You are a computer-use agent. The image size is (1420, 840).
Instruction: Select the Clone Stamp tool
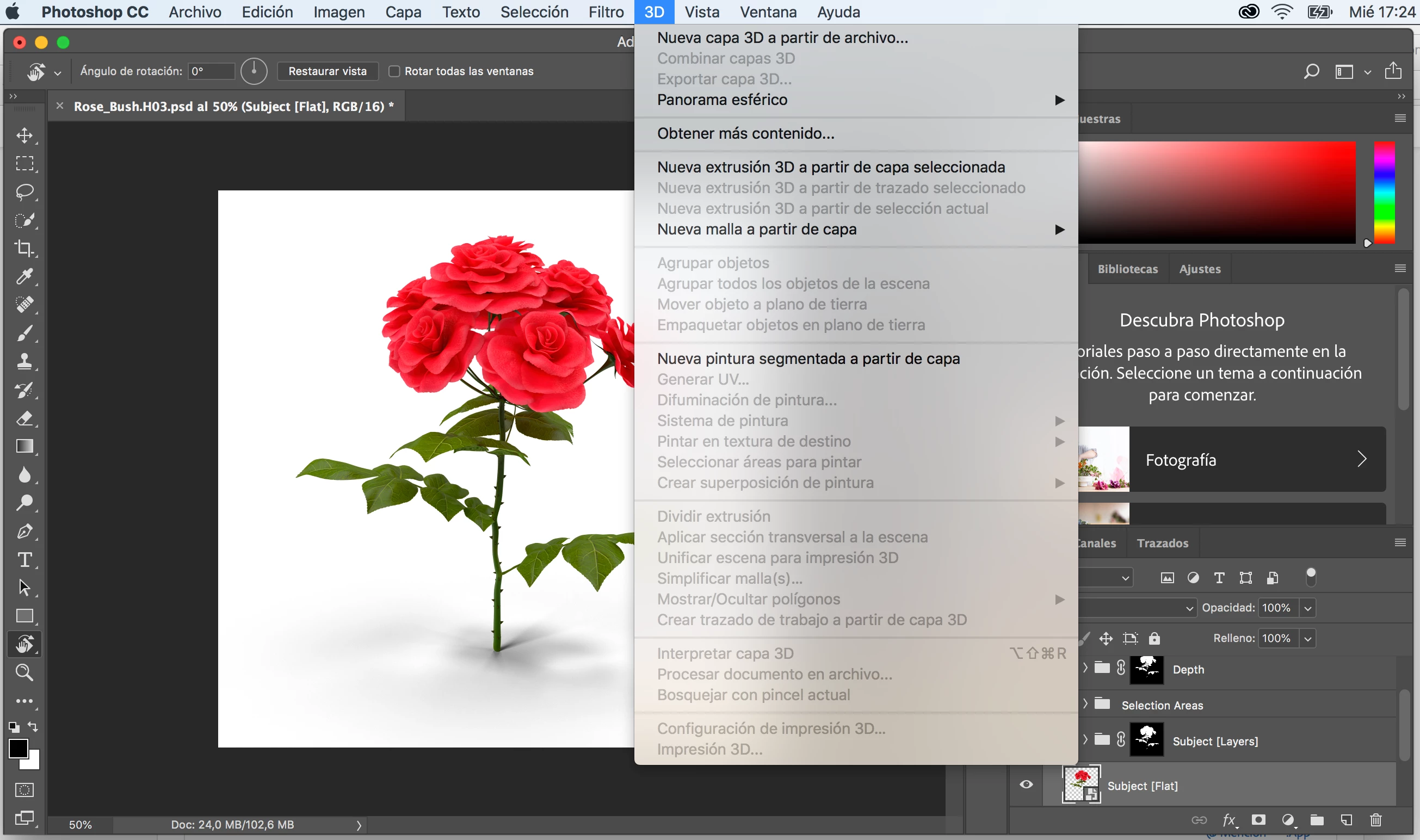pyautogui.click(x=24, y=362)
